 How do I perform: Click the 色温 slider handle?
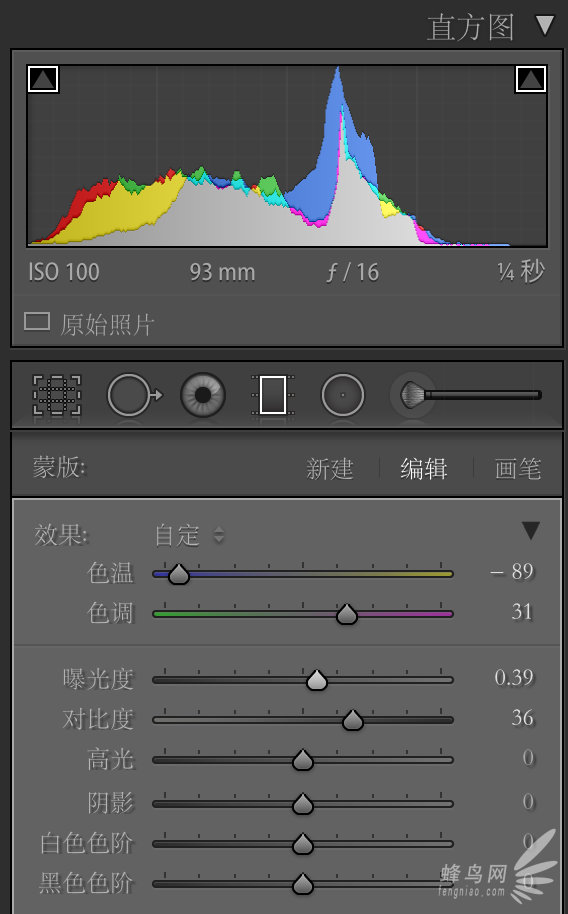(x=179, y=574)
